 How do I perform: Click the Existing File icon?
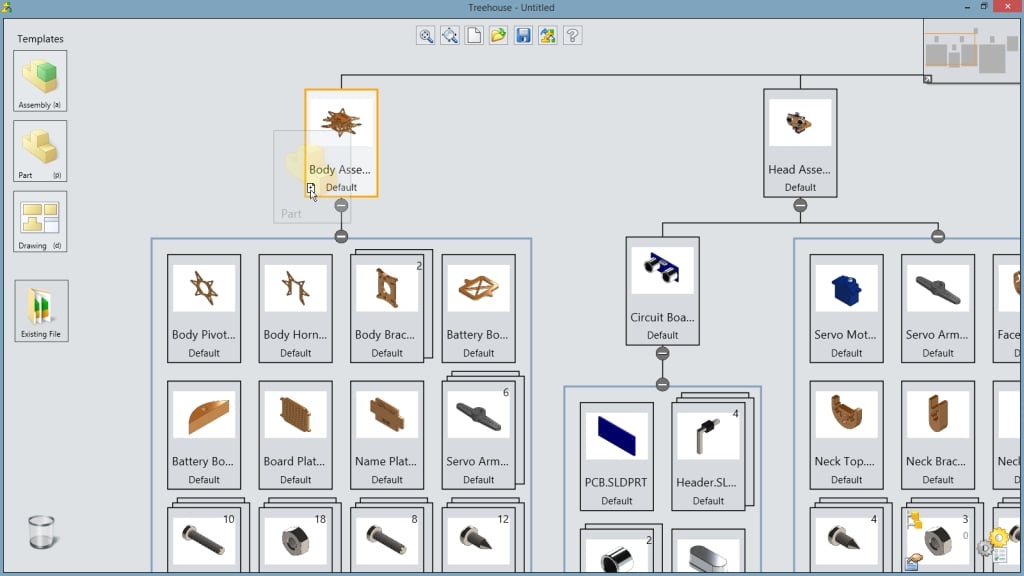[x=41, y=311]
